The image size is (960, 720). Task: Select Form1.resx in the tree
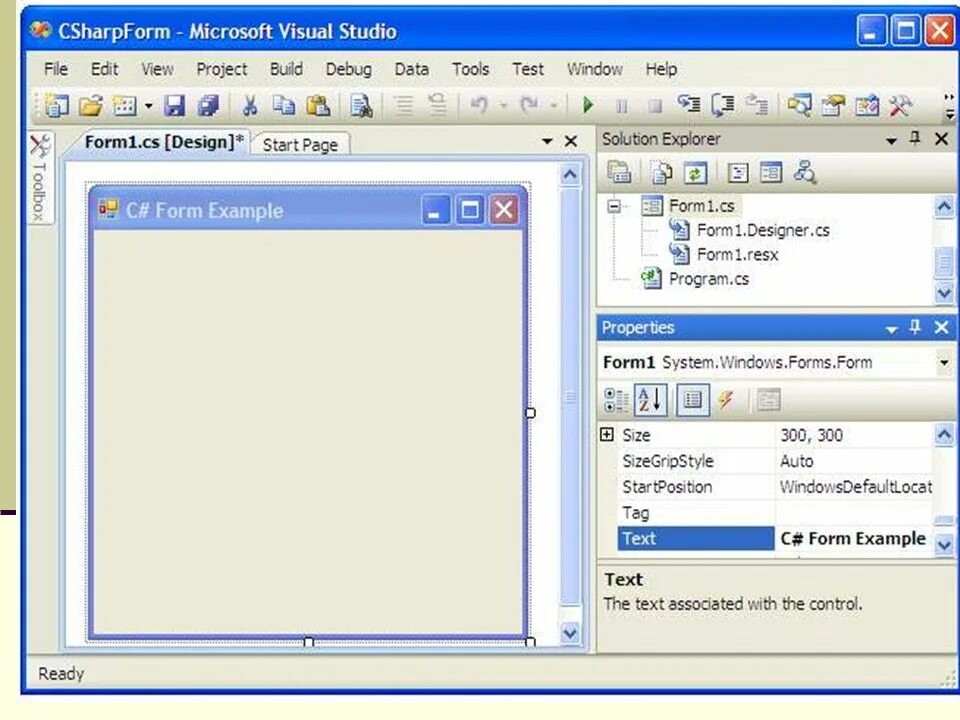tap(737, 254)
